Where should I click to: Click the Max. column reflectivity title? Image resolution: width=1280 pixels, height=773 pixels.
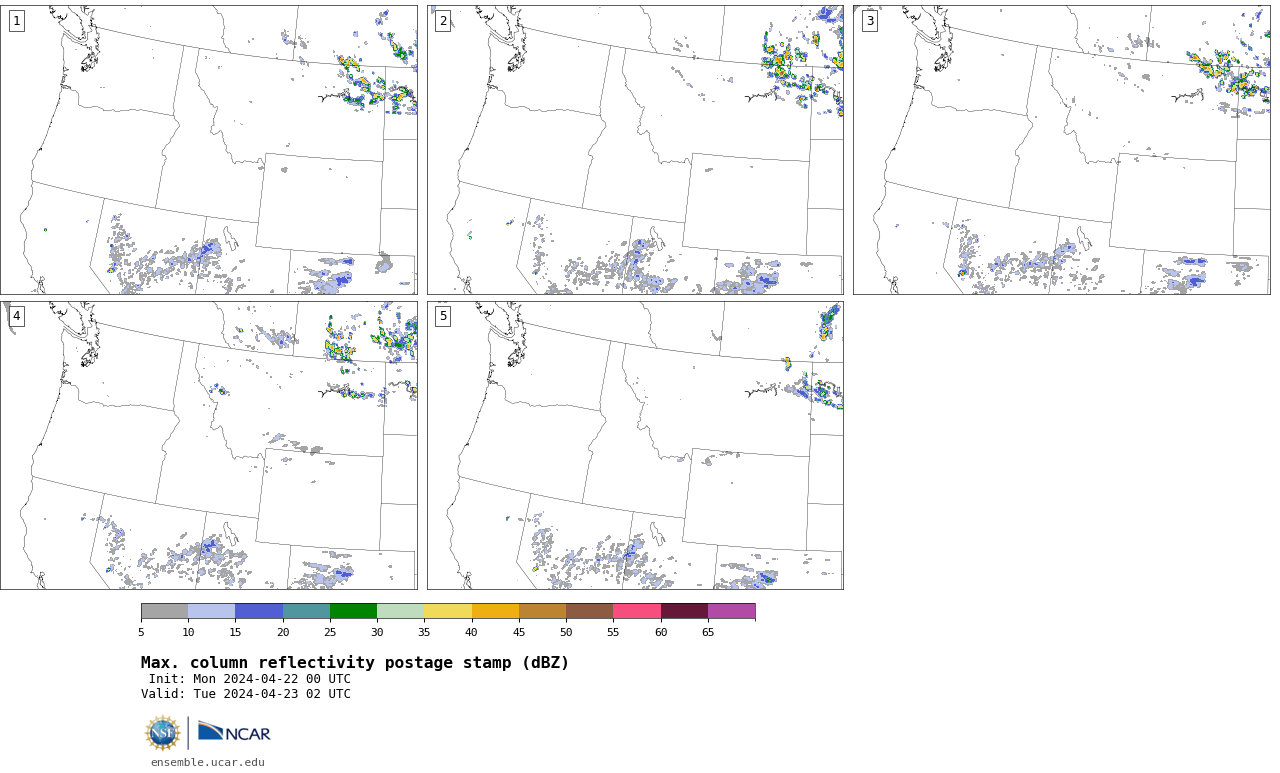[355, 663]
